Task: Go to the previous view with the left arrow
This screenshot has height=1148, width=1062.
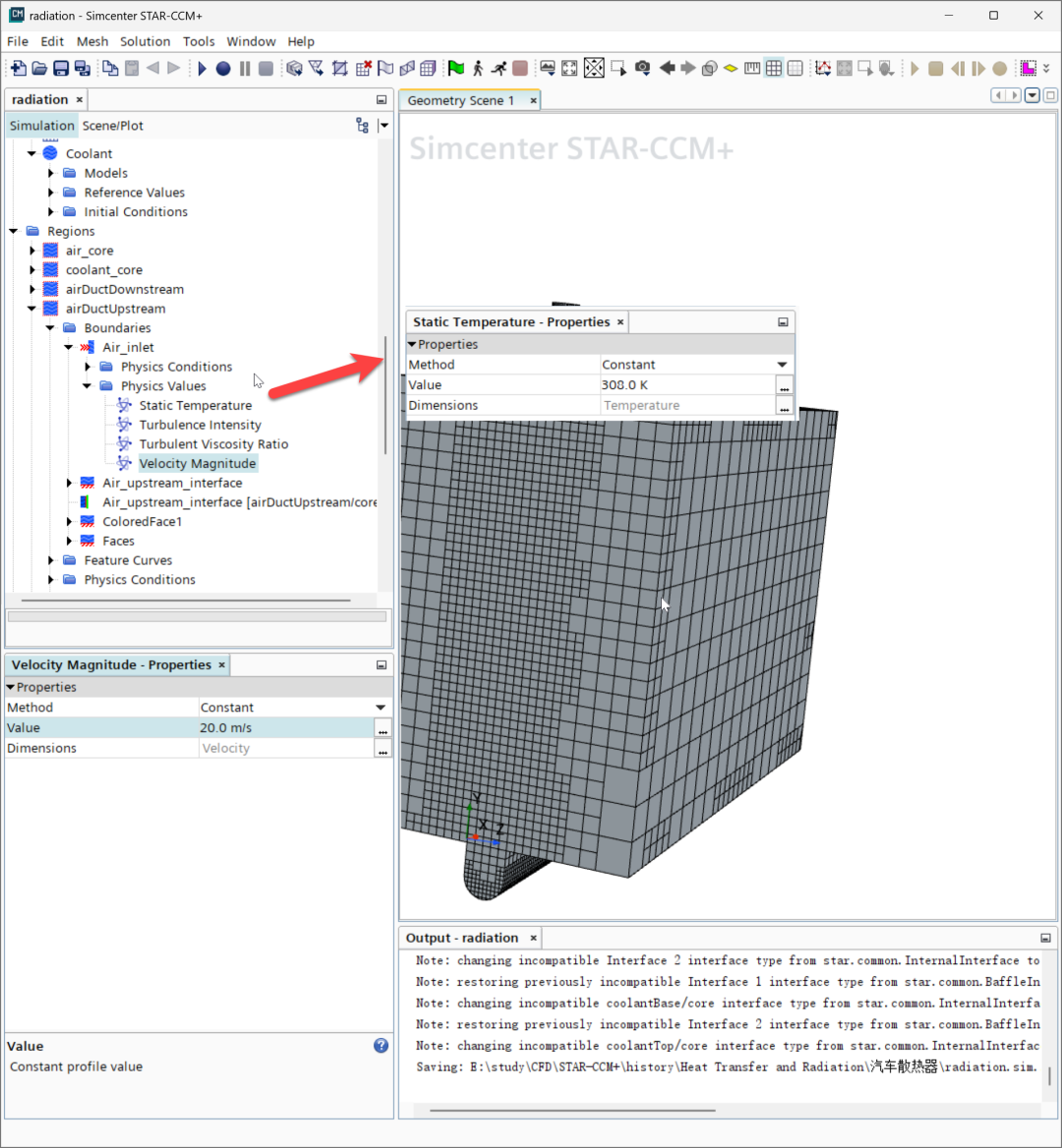Action: (668, 68)
